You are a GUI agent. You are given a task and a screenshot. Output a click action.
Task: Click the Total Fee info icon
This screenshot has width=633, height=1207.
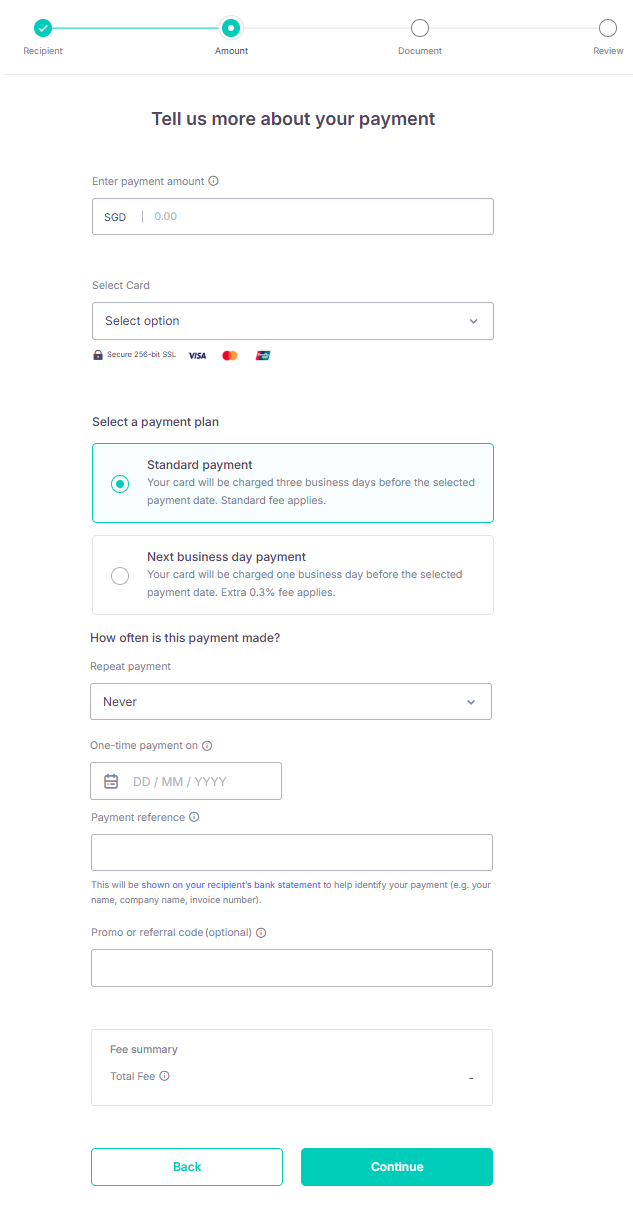click(x=164, y=1077)
